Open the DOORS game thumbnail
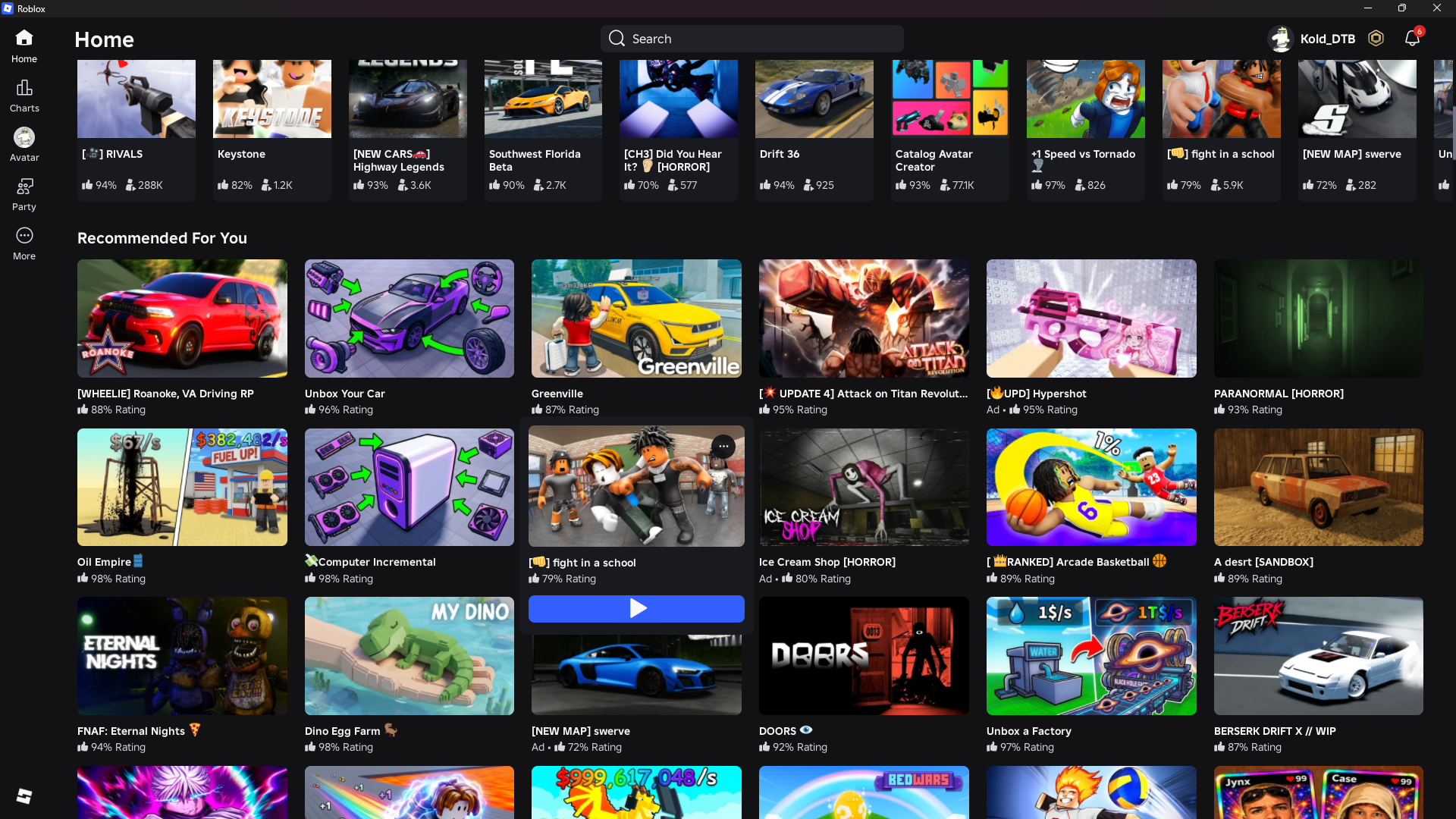 click(864, 656)
